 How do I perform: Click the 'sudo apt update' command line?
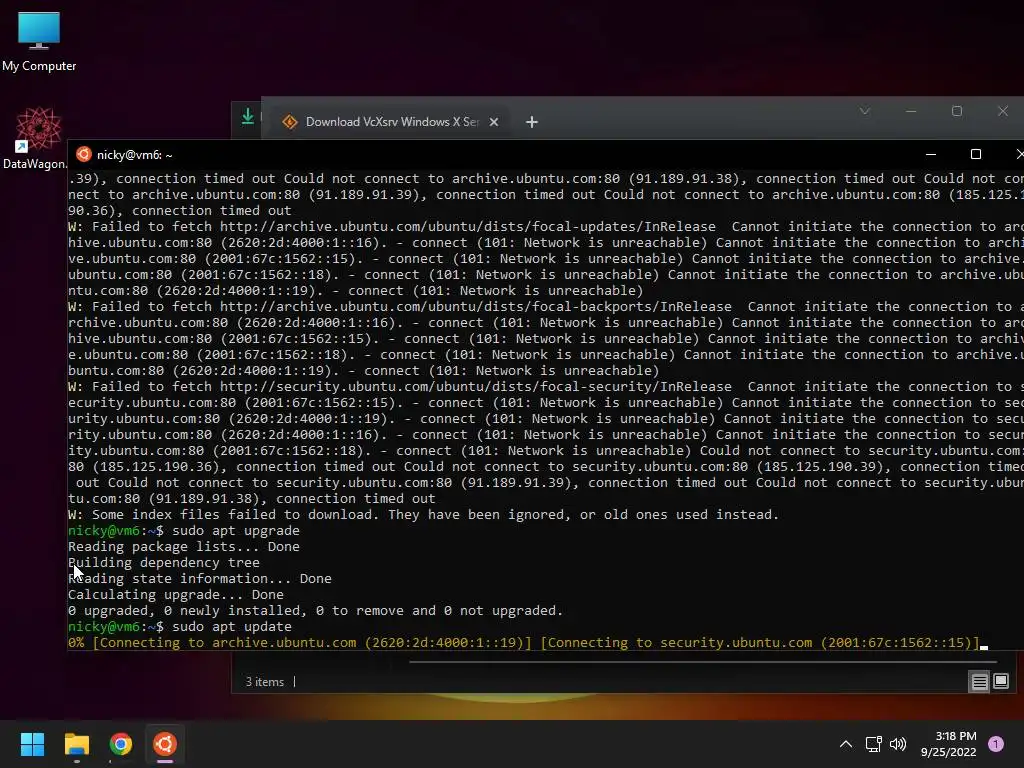tap(180, 626)
